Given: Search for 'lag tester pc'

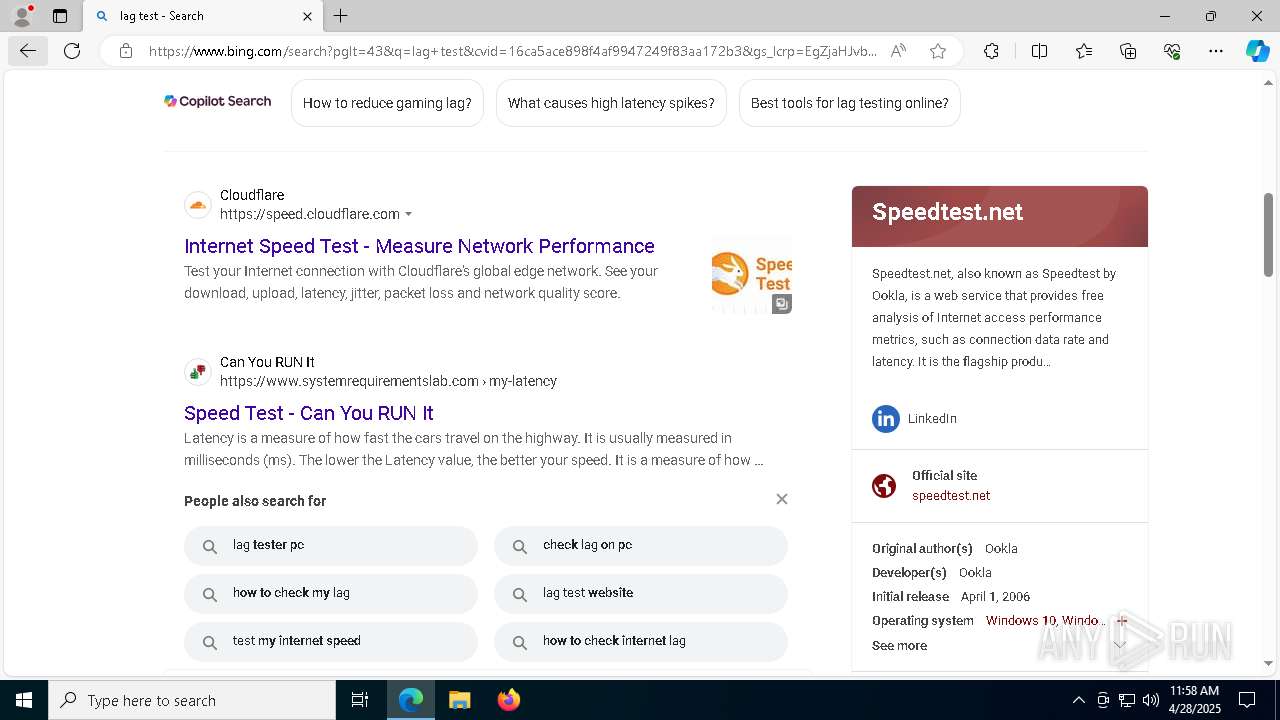Looking at the screenshot, I should pyautogui.click(x=331, y=546).
